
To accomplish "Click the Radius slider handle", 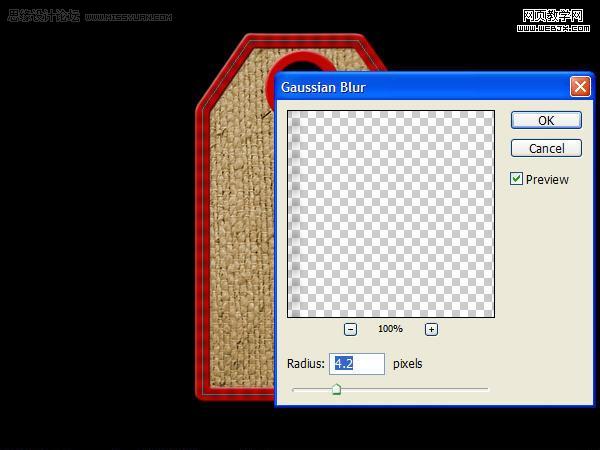I will point(336,389).
